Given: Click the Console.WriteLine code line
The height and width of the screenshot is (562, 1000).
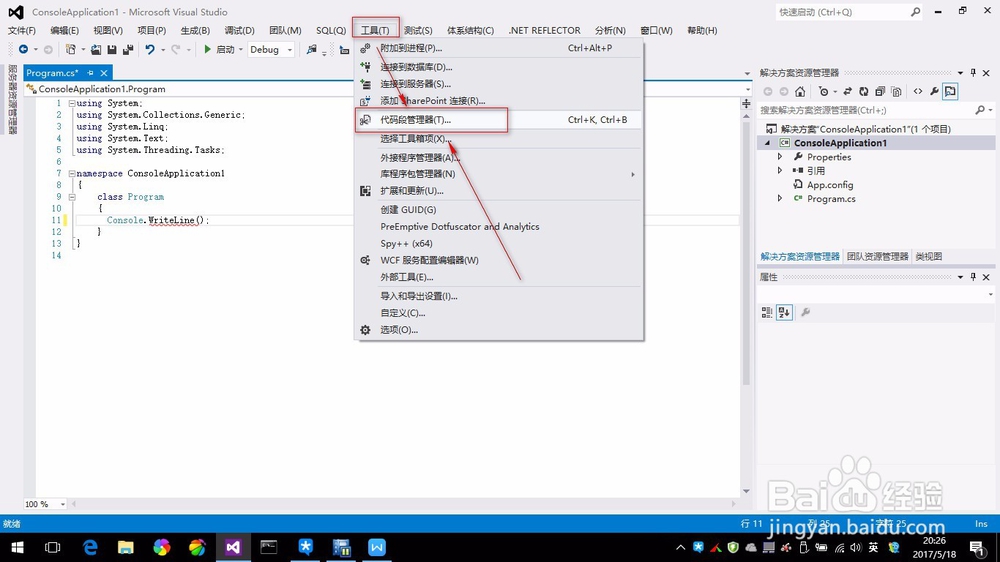Looking at the screenshot, I should (158, 220).
